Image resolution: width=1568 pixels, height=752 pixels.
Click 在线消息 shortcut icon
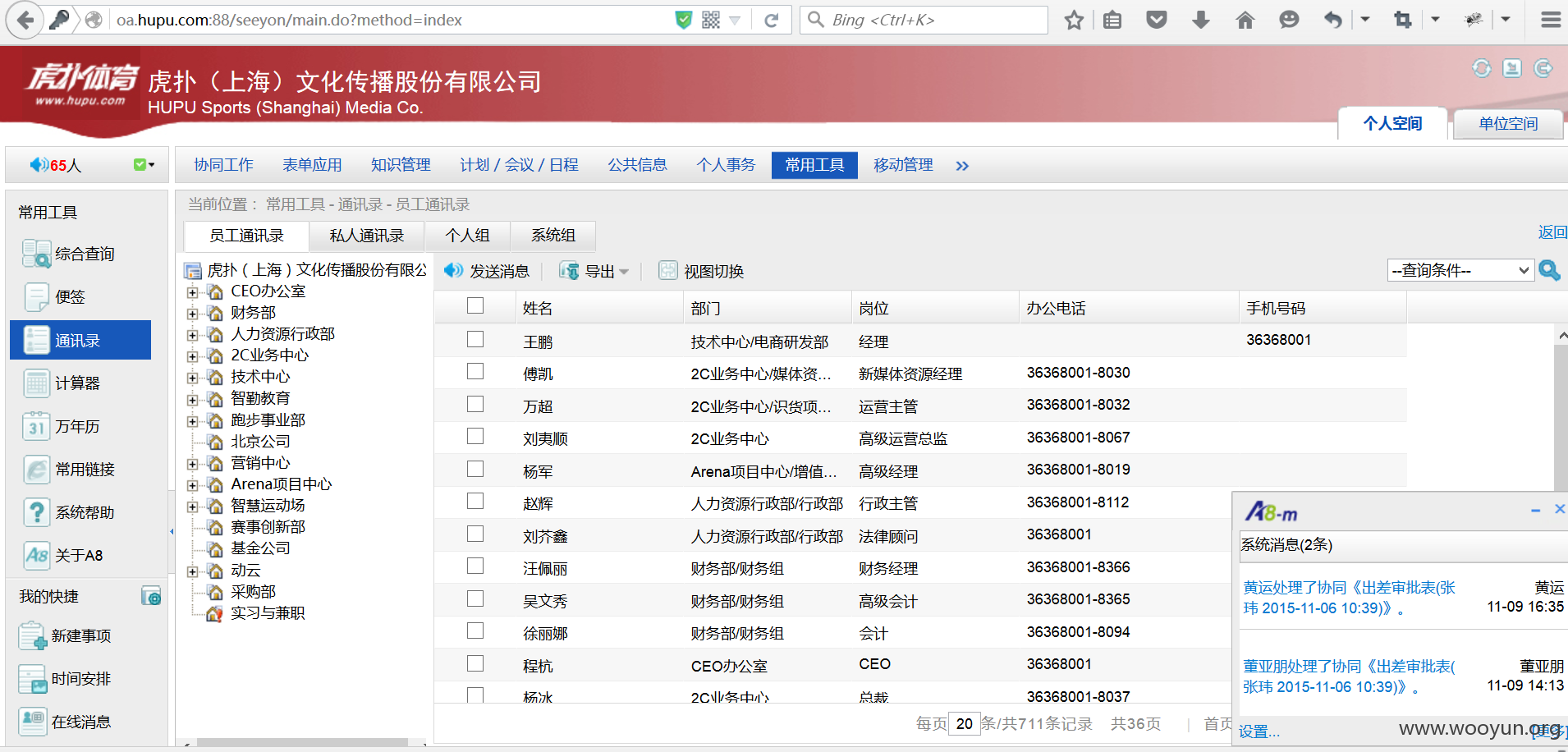coord(33,722)
